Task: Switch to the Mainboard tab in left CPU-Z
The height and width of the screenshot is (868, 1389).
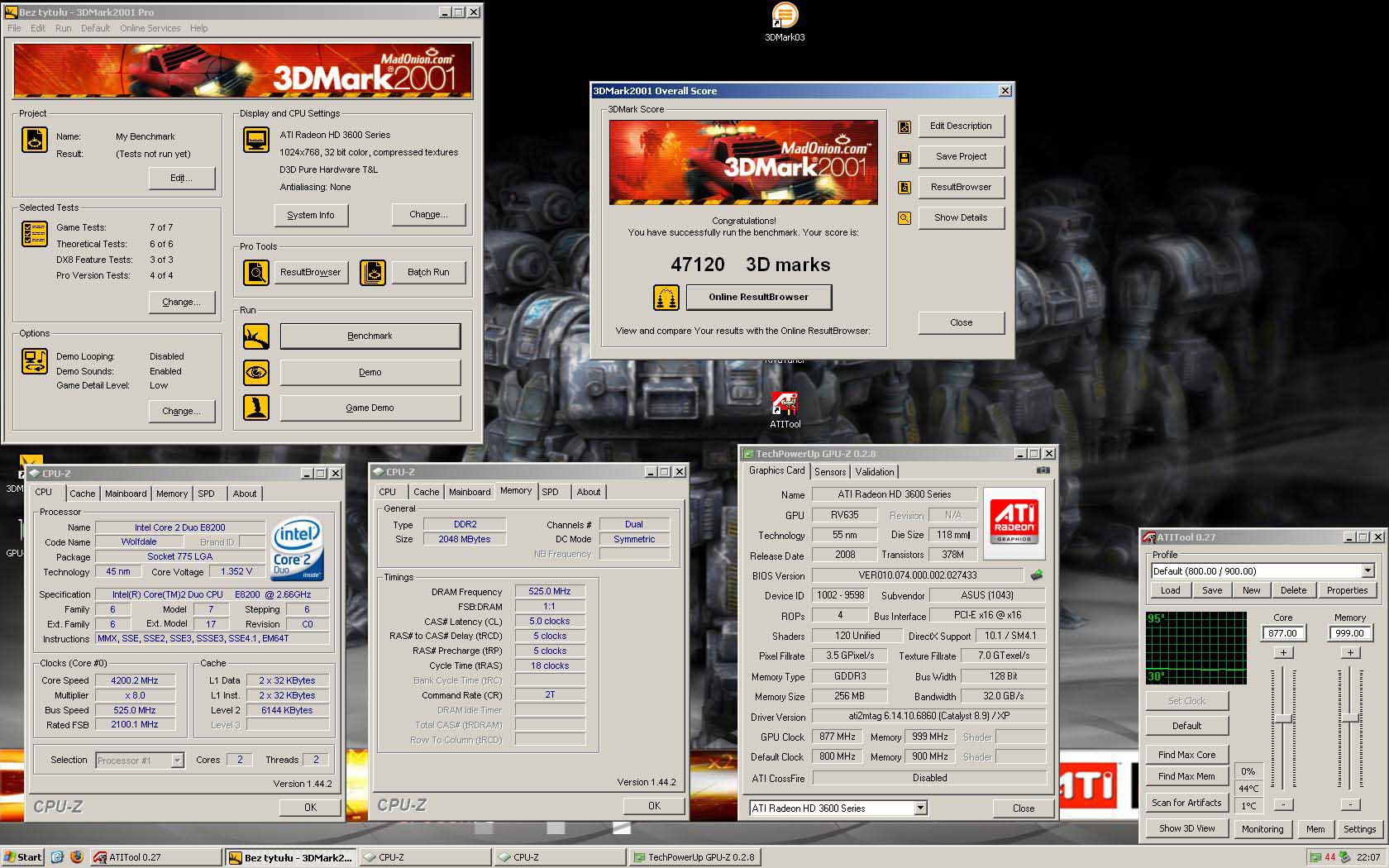Action: click(126, 494)
